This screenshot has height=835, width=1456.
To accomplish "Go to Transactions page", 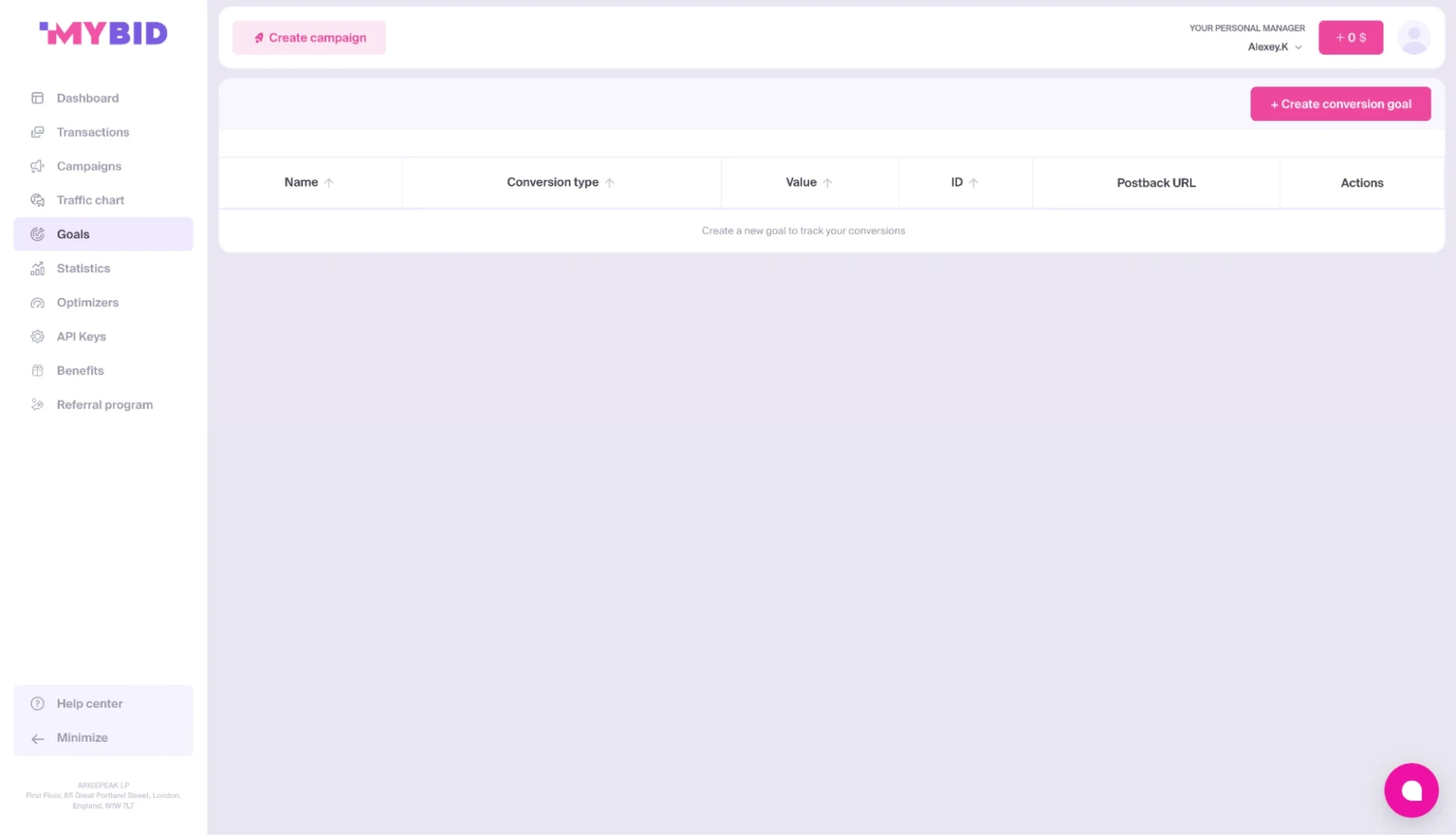I will click(x=103, y=132).
